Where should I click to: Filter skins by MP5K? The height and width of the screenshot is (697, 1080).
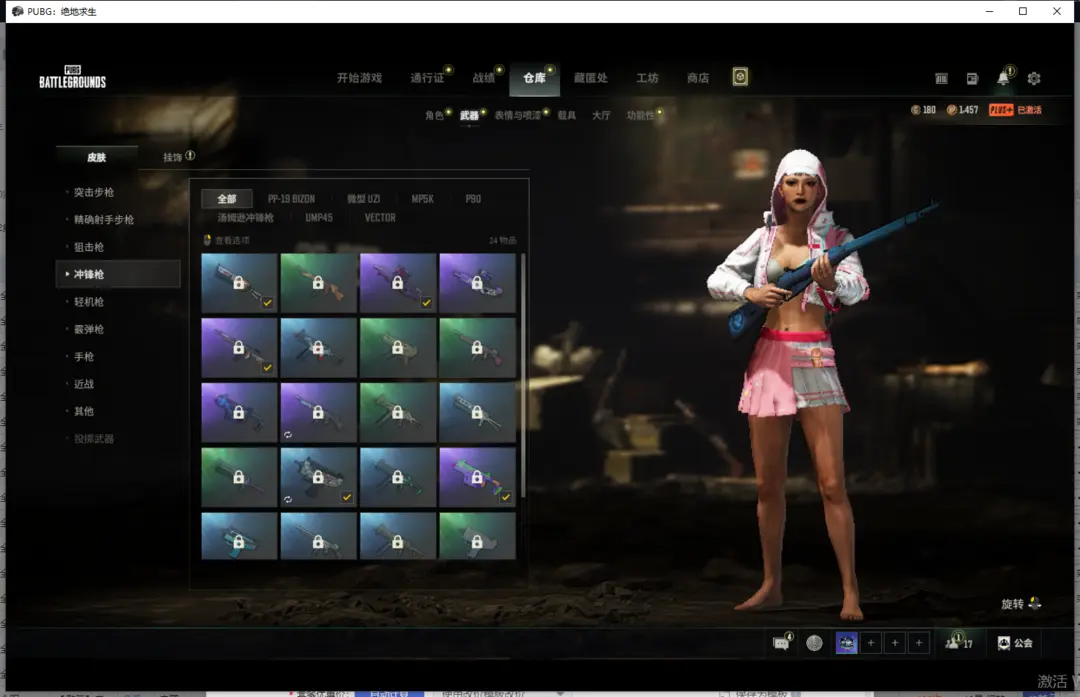click(x=422, y=199)
